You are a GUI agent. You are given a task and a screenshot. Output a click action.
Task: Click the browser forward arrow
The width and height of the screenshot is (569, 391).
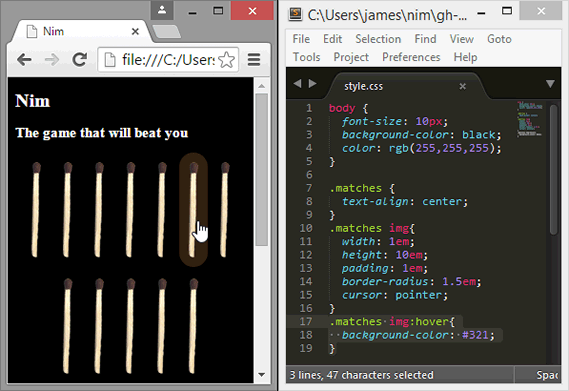[x=52, y=60]
